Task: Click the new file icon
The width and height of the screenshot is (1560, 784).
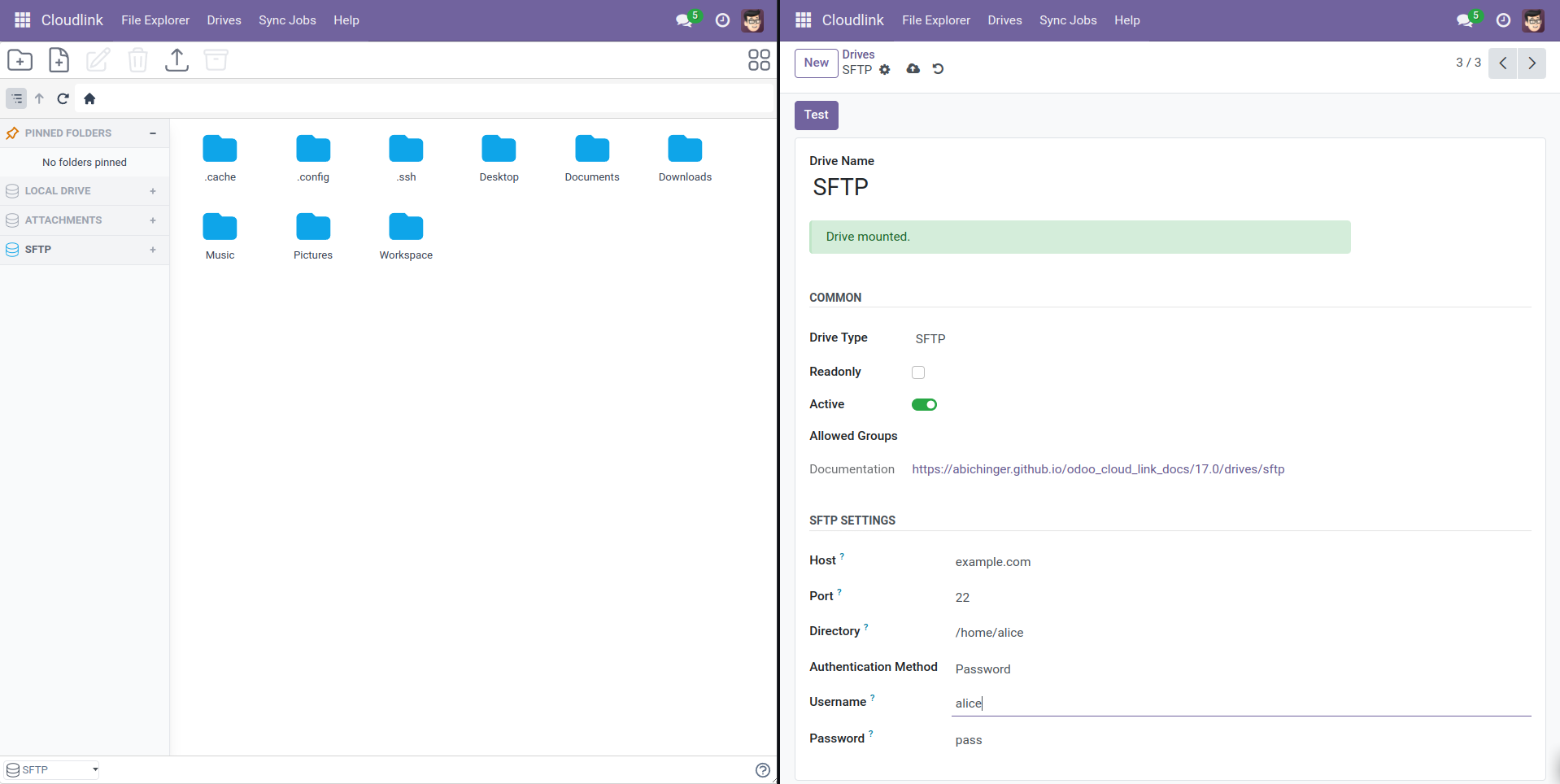Action: [59, 60]
